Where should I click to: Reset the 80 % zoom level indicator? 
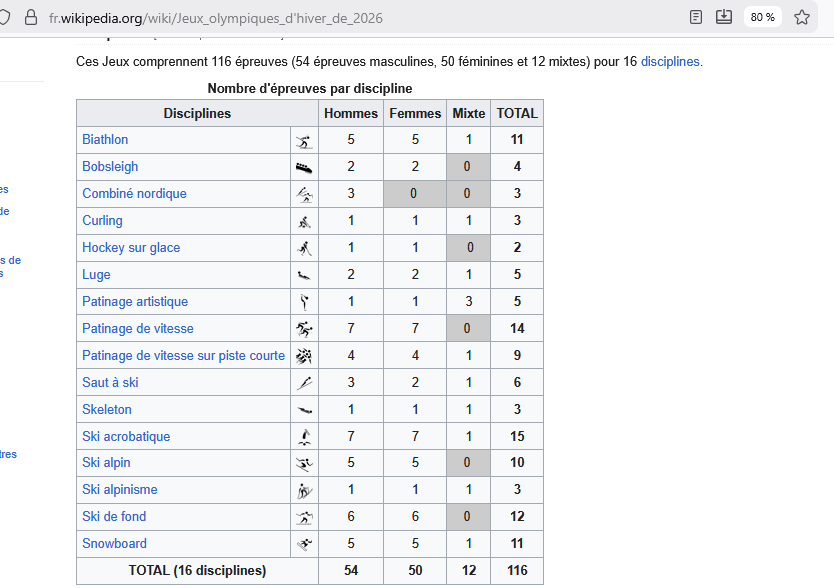(762, 17)
